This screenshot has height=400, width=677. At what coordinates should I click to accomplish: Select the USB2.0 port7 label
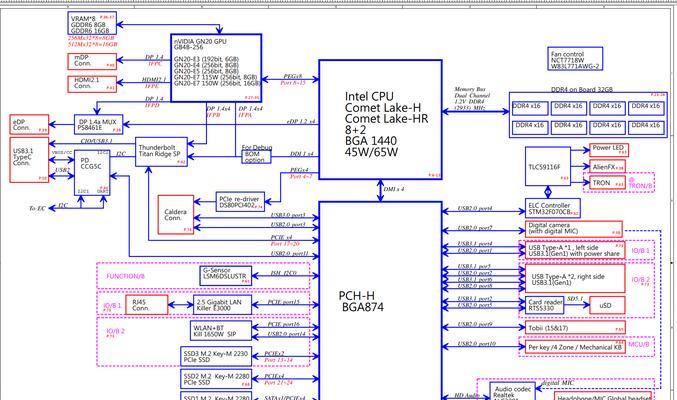coord(475,228)
